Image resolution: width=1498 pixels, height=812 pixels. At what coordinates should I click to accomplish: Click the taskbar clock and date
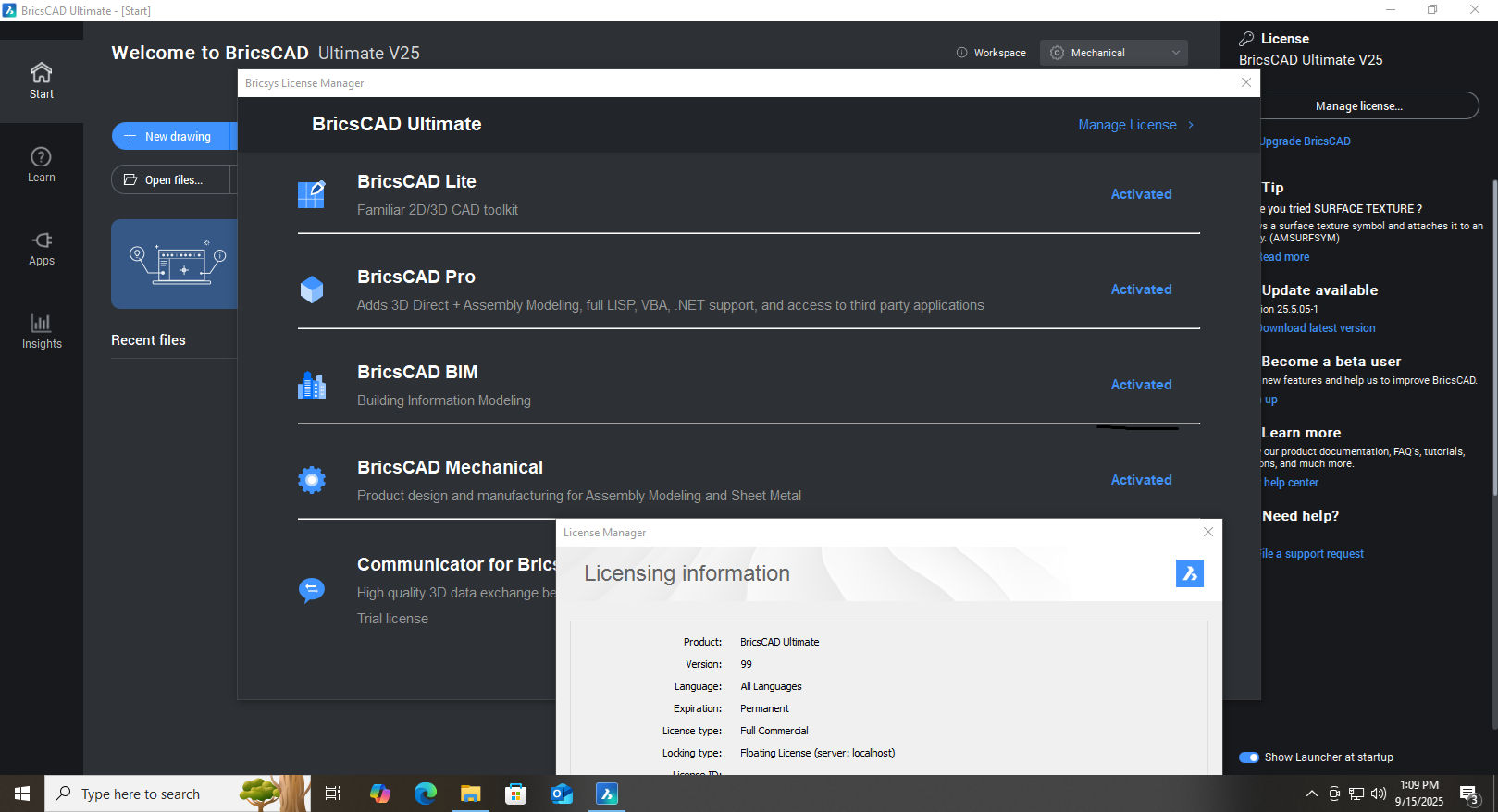point(1419,794)
